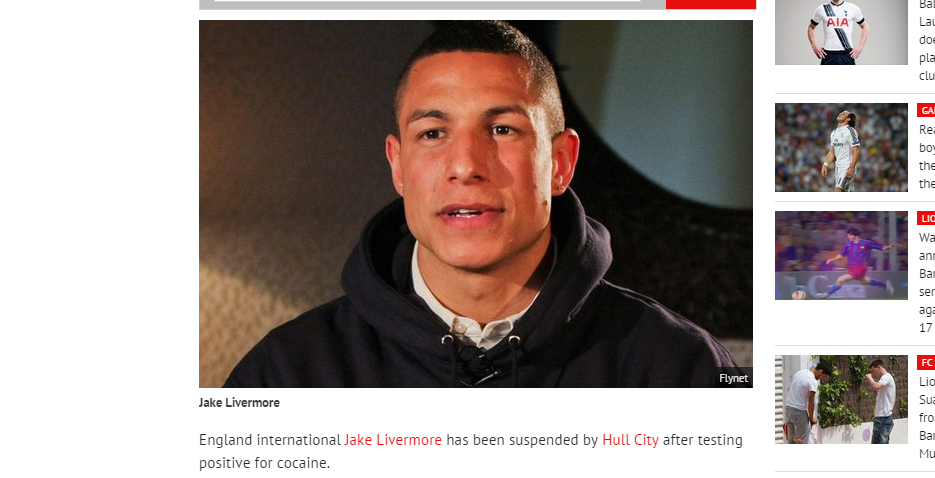The image size is (935, 478).
Task: Select the bold Jake Livermore image caption
Action: point(239,403)
